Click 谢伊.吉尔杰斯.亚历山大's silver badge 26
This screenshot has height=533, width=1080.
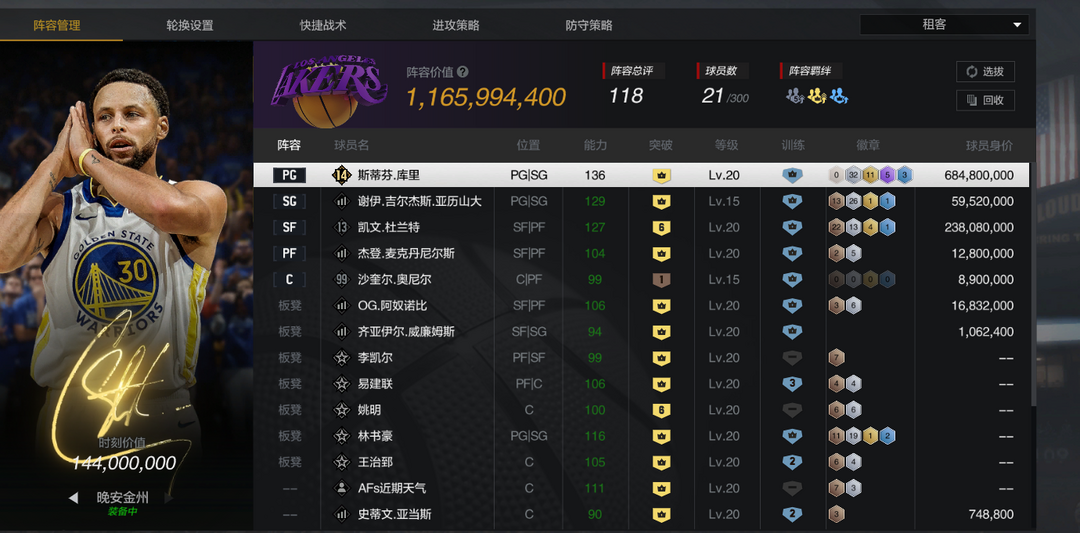point(853,201)
